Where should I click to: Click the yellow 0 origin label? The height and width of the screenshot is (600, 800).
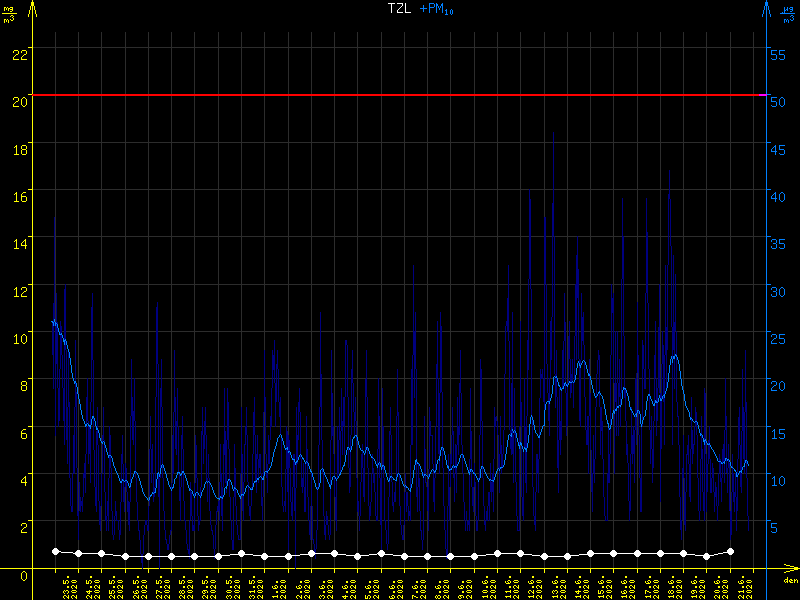click(24, 577)
